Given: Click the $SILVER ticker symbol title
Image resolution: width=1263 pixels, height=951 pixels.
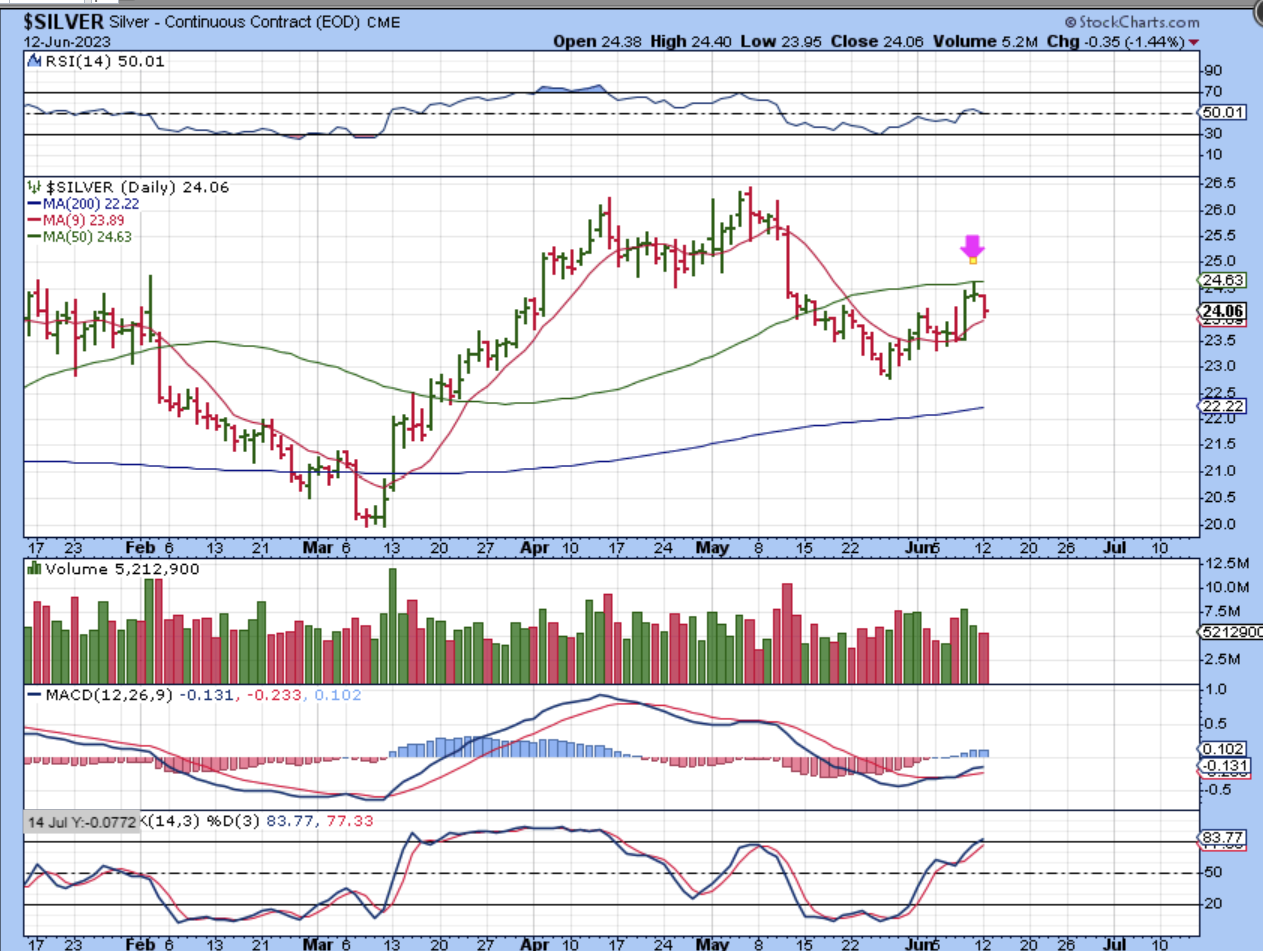Looking at the screenshot, I should pyautogui.click(x=62, y=21).
